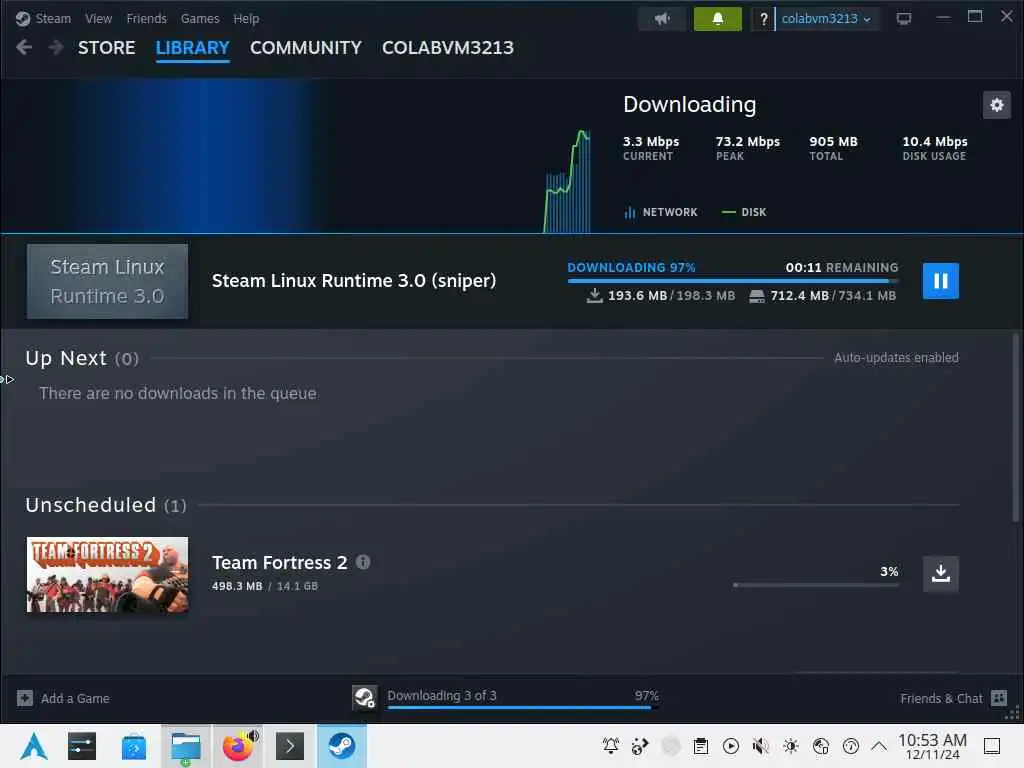The image size is (1024, 768).
Task: Open the Discover store taskbar icon
Action: [x=134, y=746]
